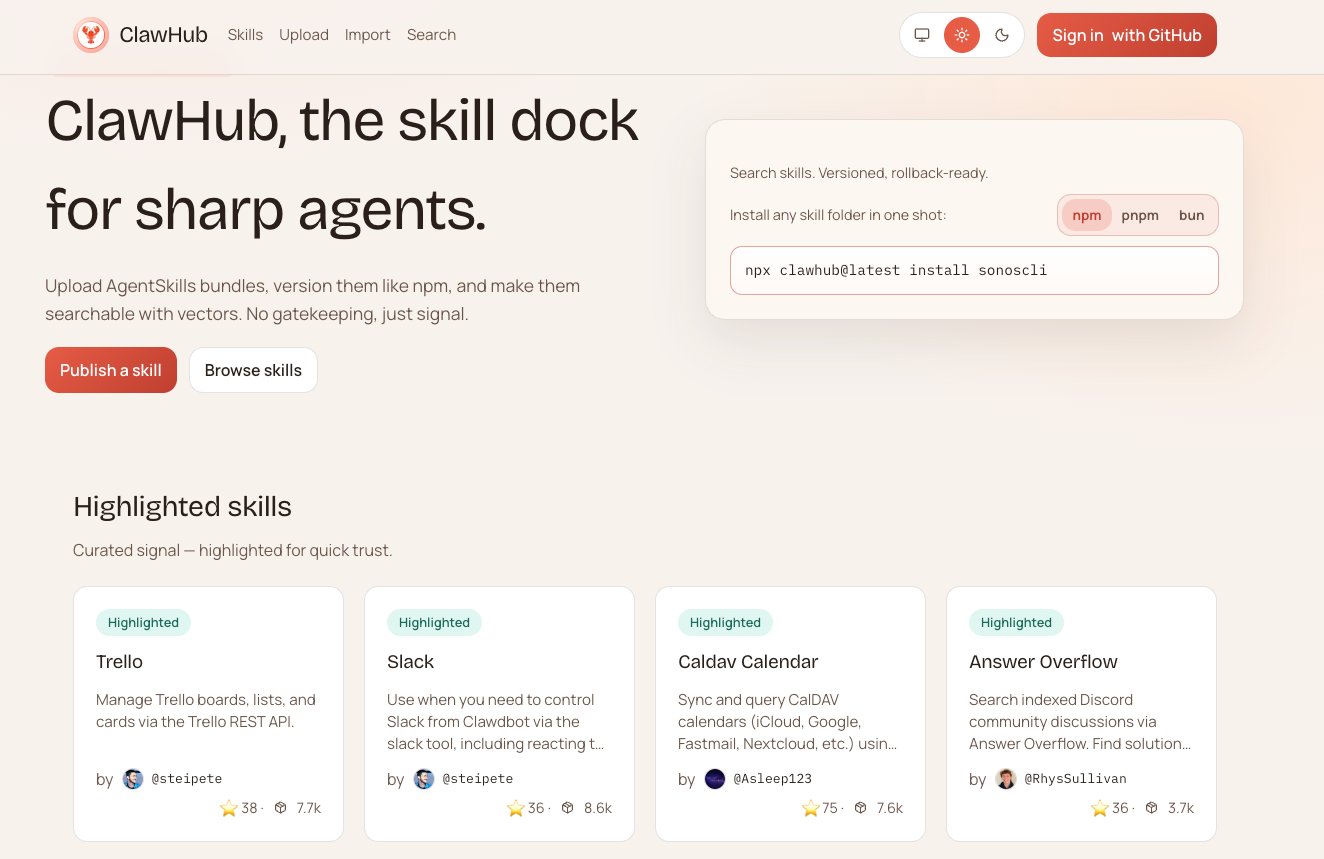Click @Asleep123 avatar on Caldav card
The height and width of the screenshot is (859, 1324).
point(715,779)
